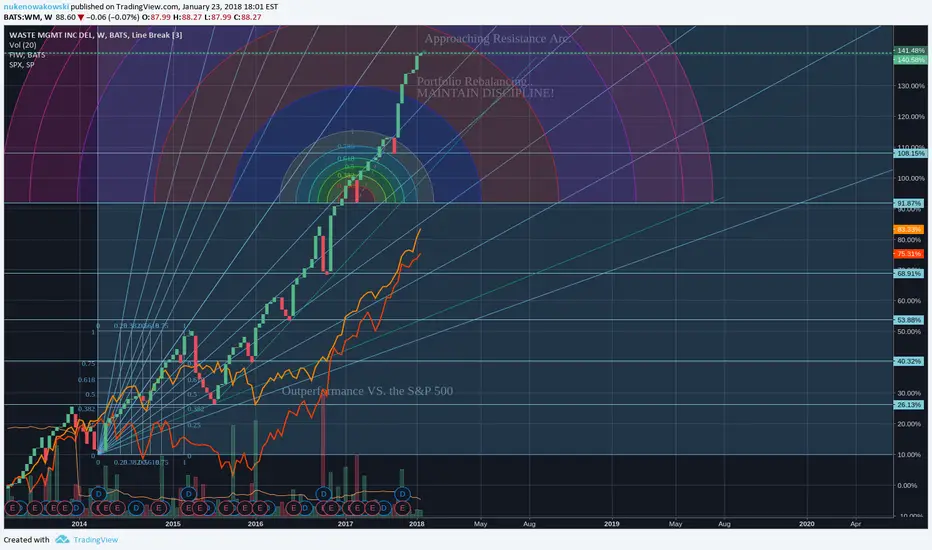Screen dimensions: 932x550
Task: Click the 2017 time axis label
Action: [345, 524]
